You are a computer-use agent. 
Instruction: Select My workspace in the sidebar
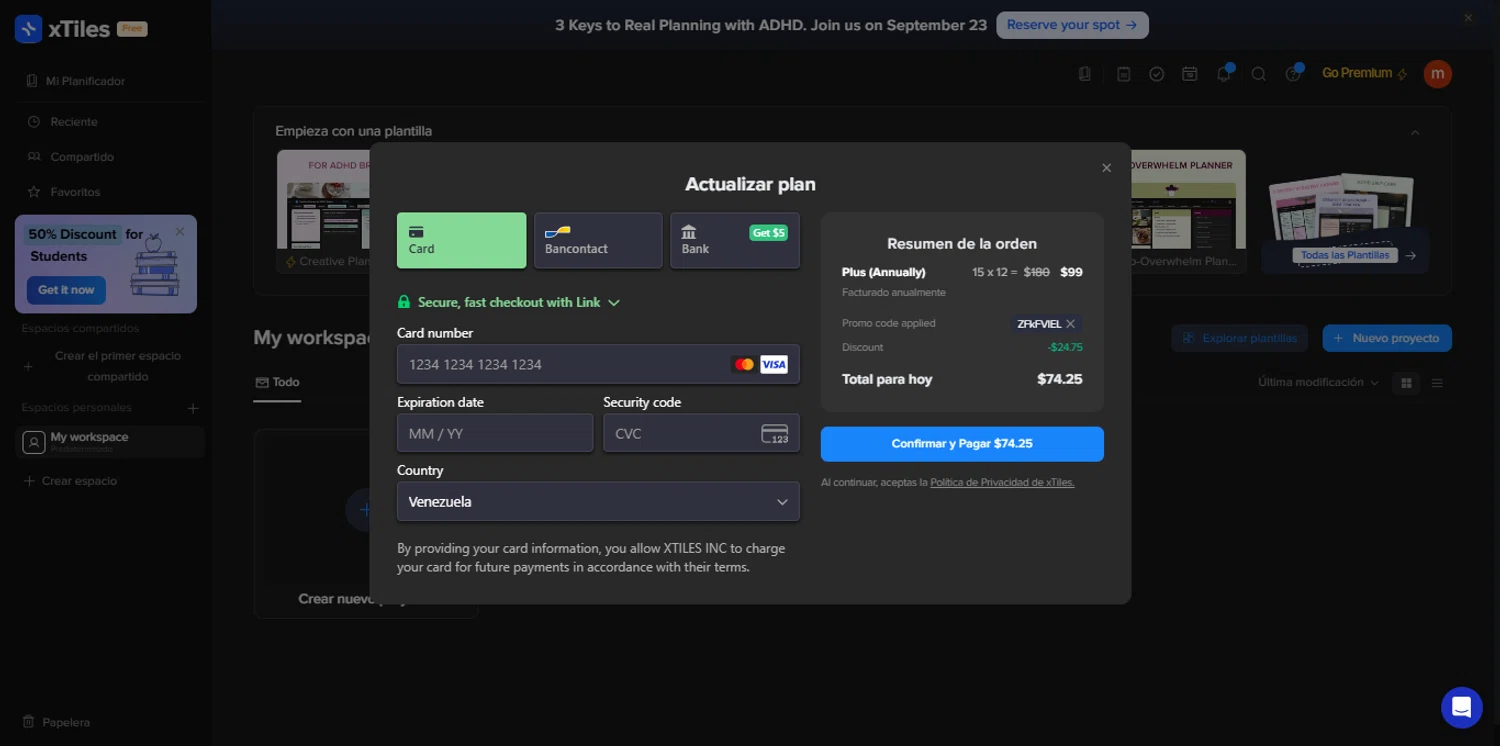coord(110,442)
